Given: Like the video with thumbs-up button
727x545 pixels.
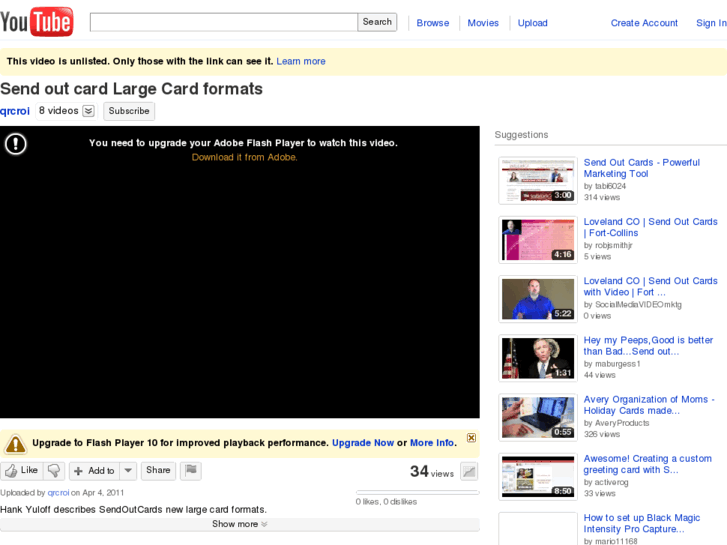Looking at the screenshot, I should [x=22, y=471].
